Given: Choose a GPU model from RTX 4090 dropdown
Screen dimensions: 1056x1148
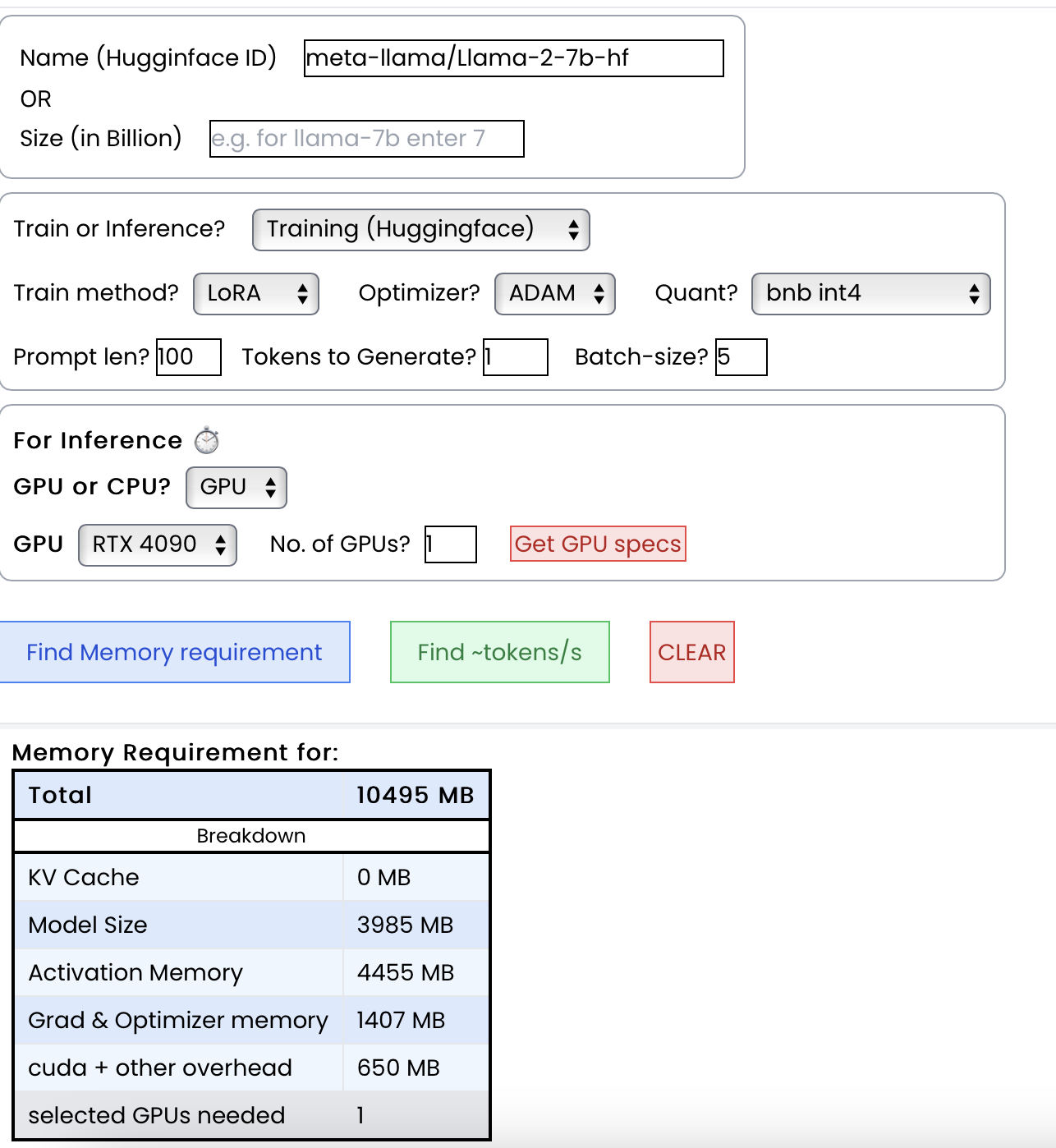Looking at the screenshot, I should click(x=157, y=545).
